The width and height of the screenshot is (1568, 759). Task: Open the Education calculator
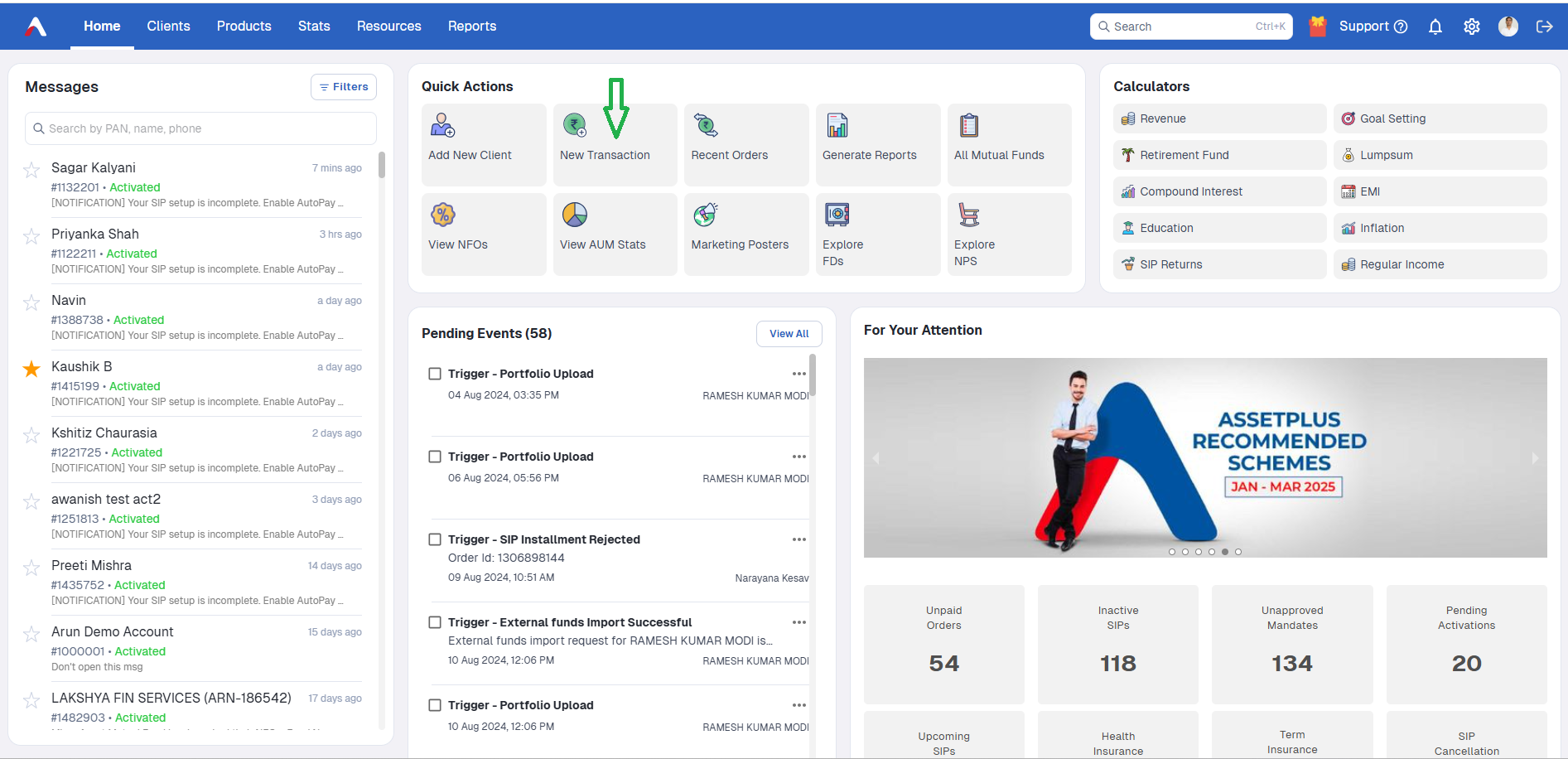1219,228
